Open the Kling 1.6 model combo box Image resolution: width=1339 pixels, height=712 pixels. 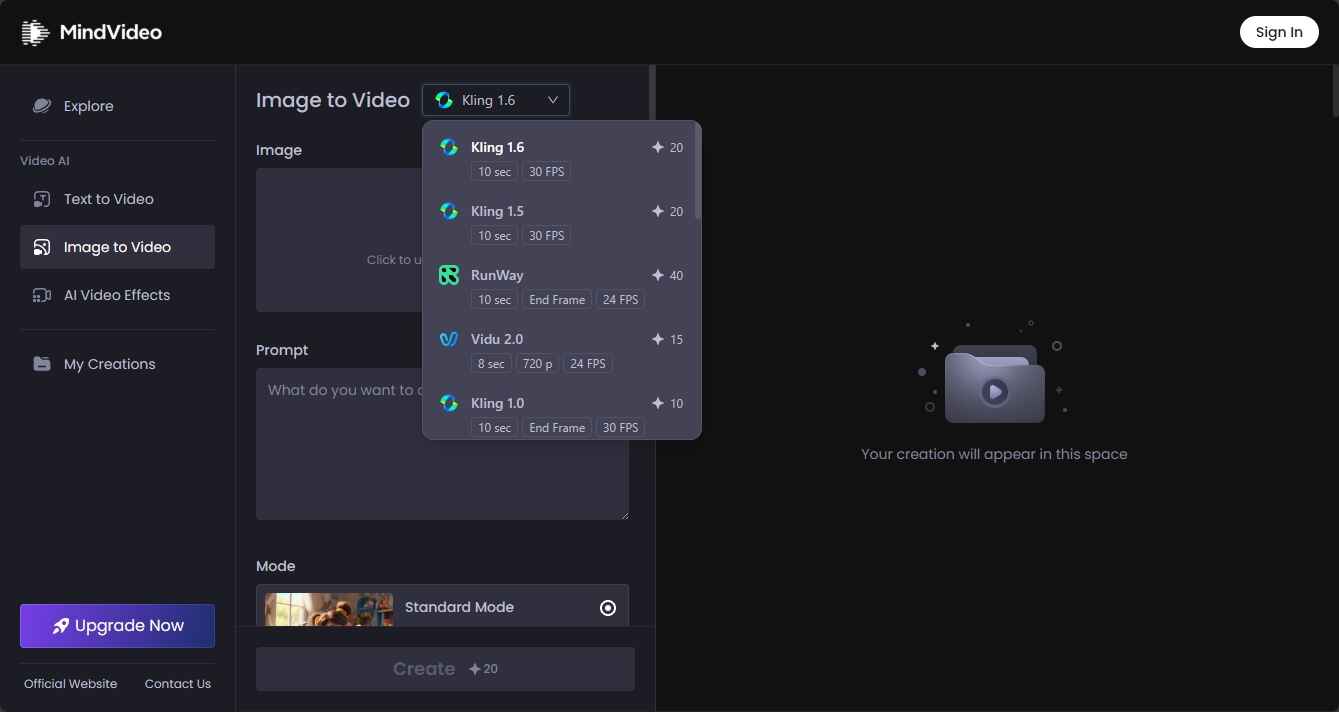pyautogui.click(x=496, y=100)
